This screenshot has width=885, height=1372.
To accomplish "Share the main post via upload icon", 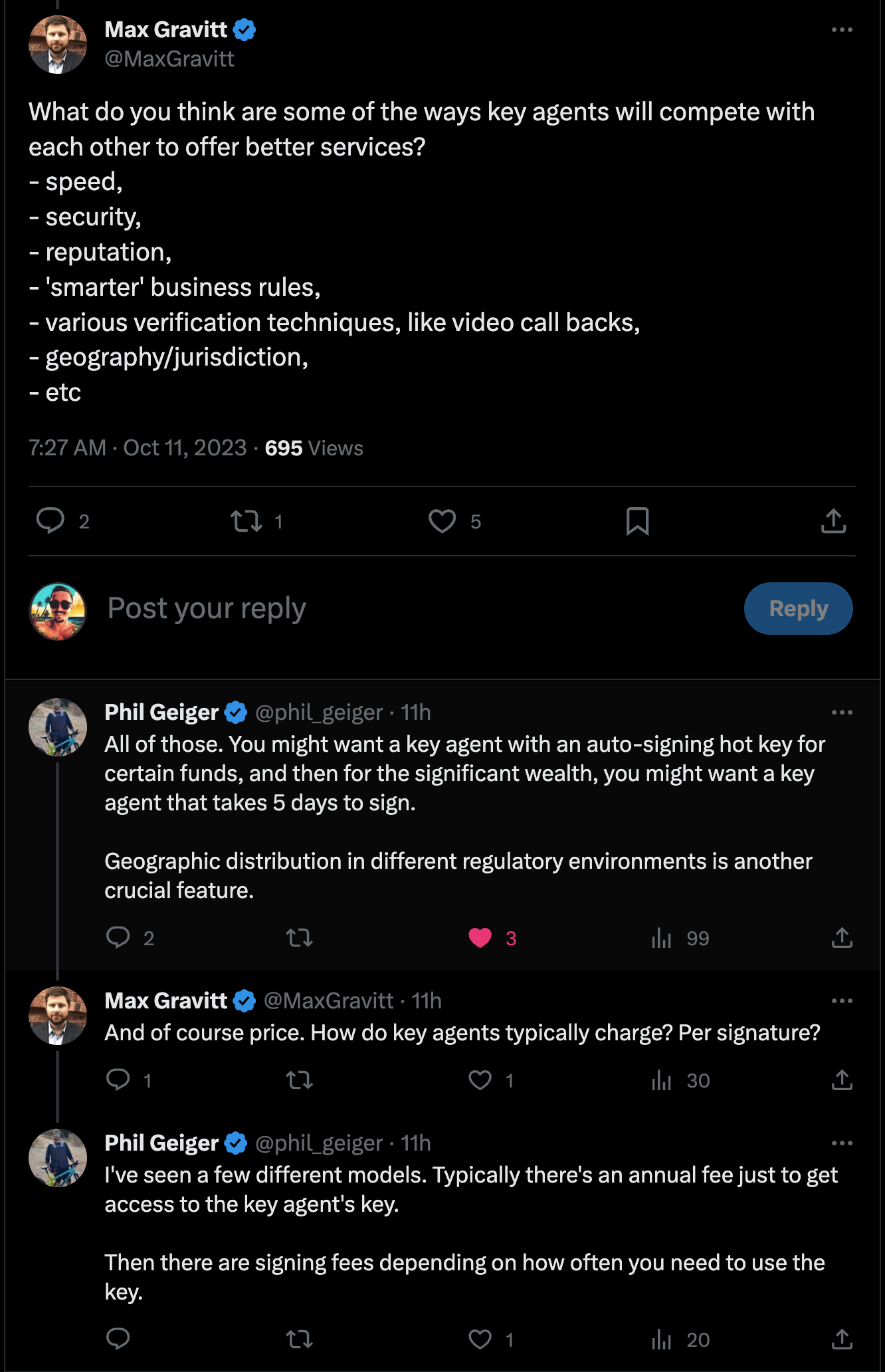I will pos(833,521).
